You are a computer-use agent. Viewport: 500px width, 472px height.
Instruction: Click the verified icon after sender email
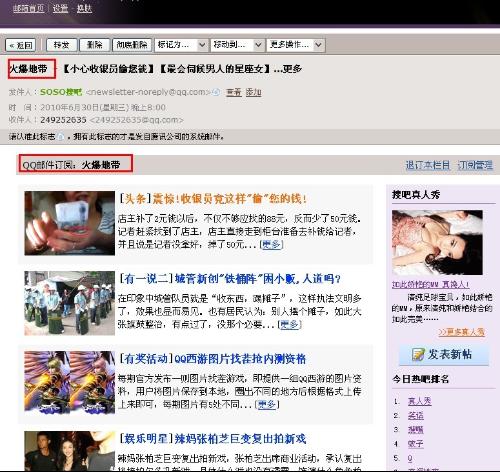pyautogui.click(x=217, y=92)
